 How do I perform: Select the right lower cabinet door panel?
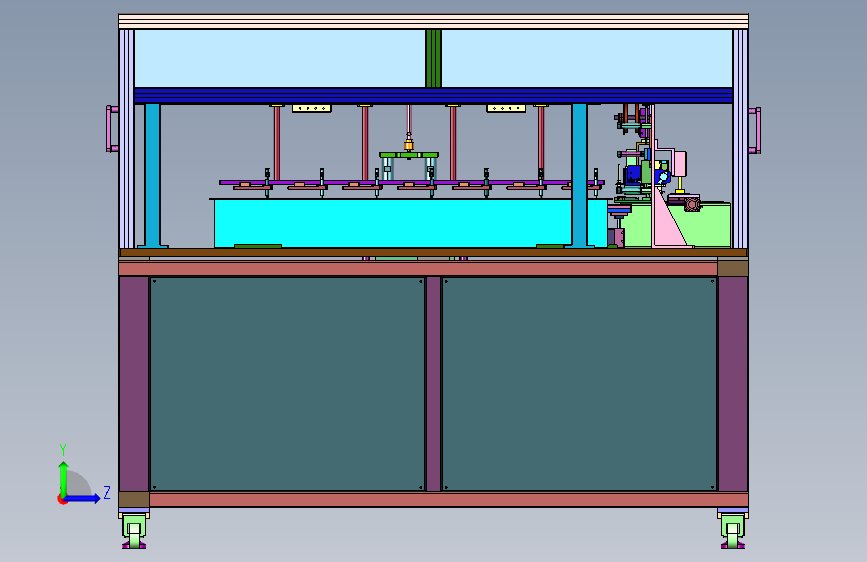point(579,384)
